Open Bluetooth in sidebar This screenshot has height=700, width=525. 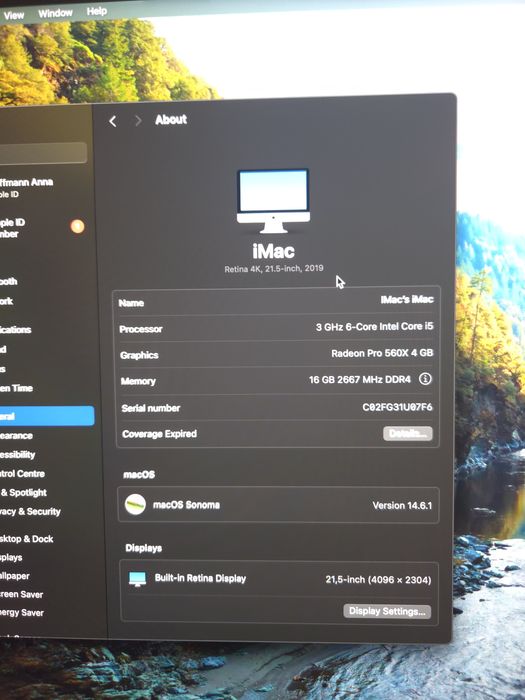[9, 281]
